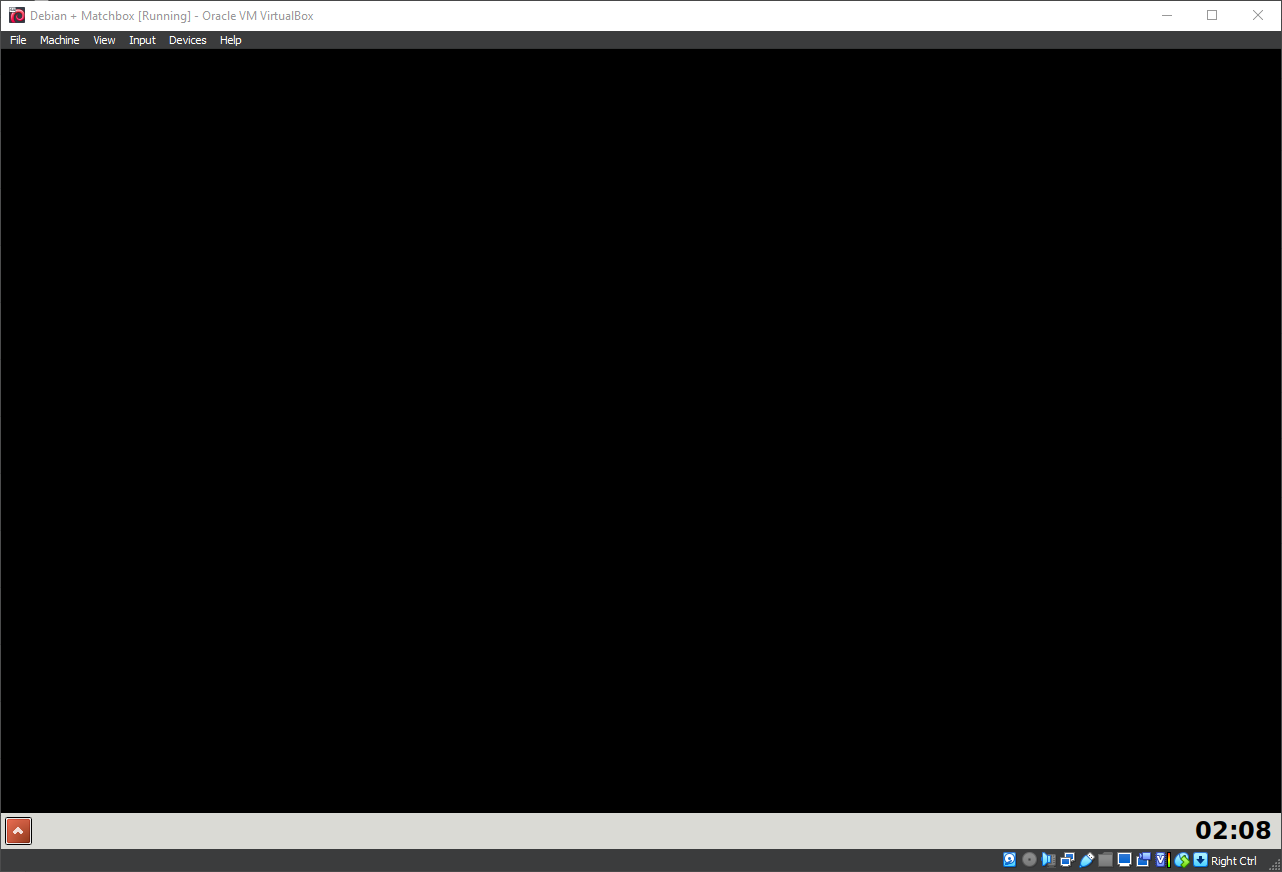Open the Input menu

tap(142, 40)
